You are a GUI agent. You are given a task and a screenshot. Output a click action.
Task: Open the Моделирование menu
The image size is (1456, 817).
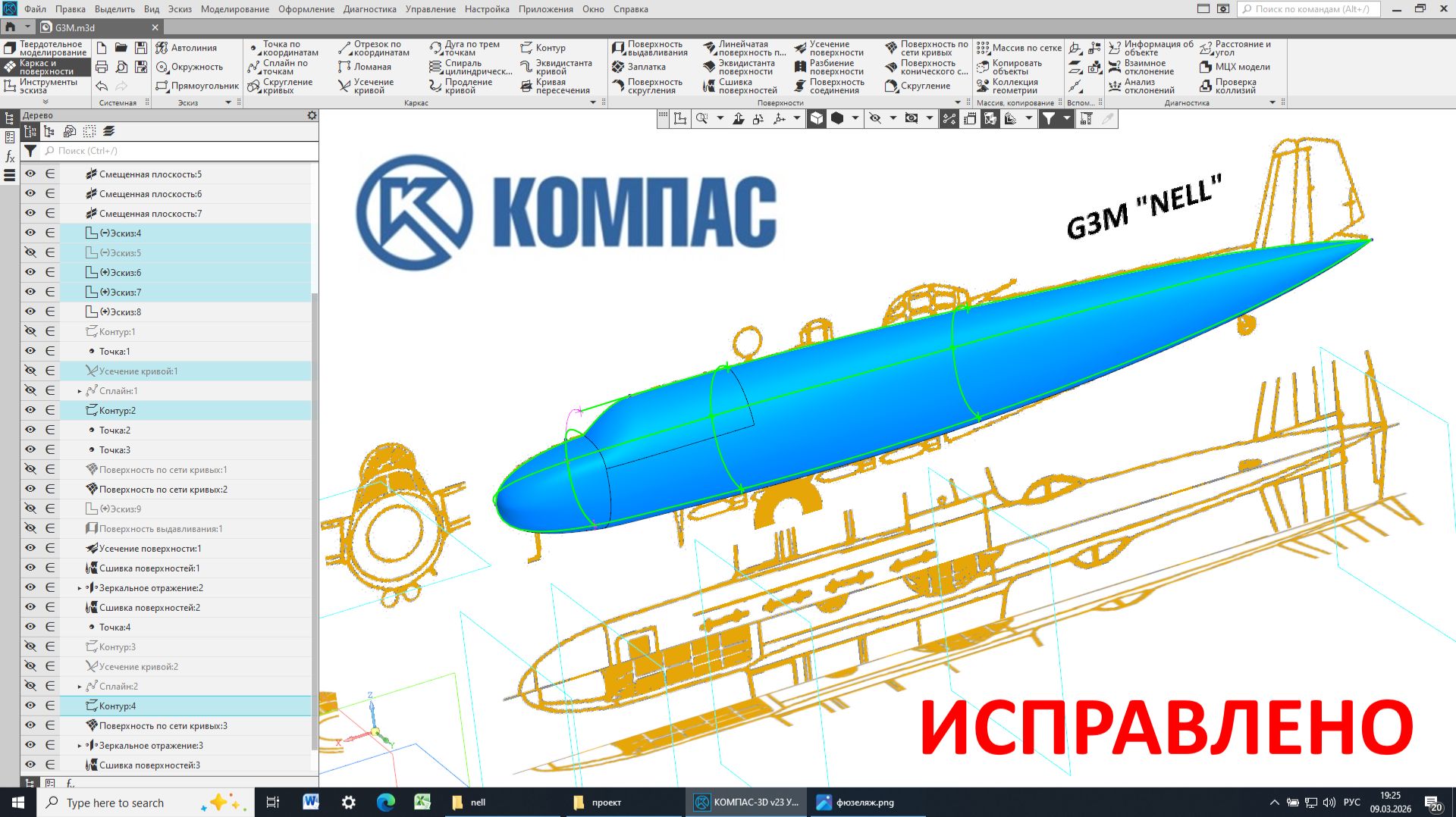tap(234, 9)
